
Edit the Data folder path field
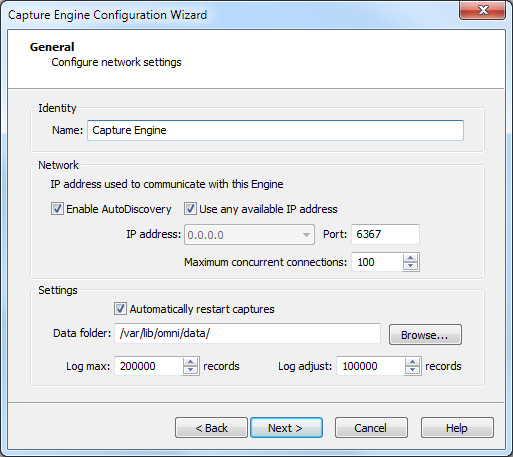[x=247, y=333]
